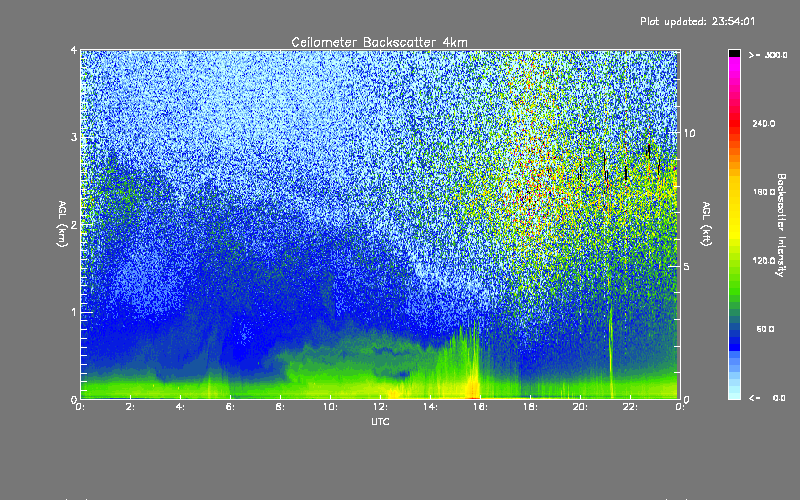The height and width of the screenshot is (500, 800).
Task: Click the "14:" UTC time tick label
Action: [430, 407]
